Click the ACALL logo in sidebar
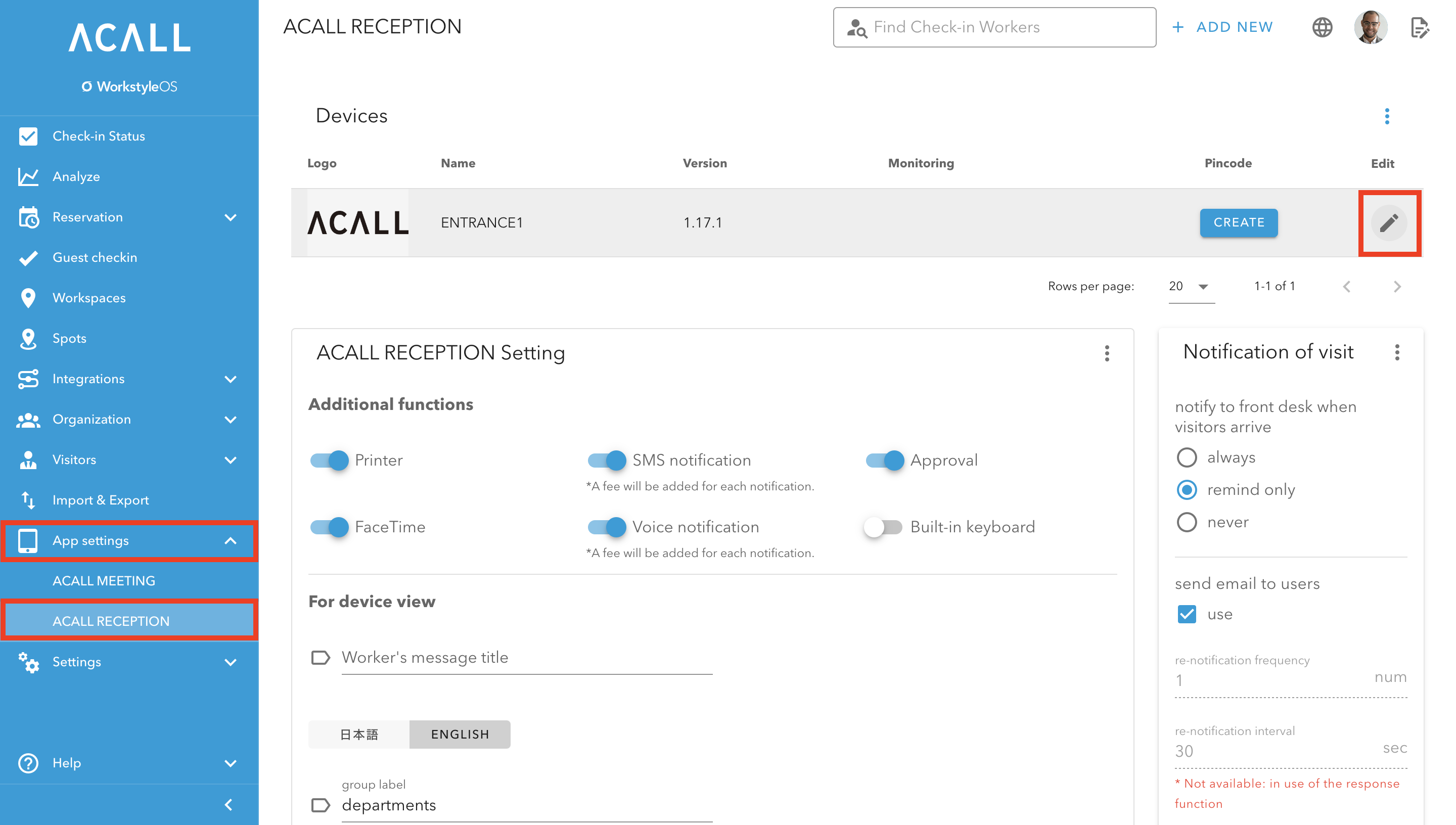This screenshot has width=1456, height=825. point(129,37)
